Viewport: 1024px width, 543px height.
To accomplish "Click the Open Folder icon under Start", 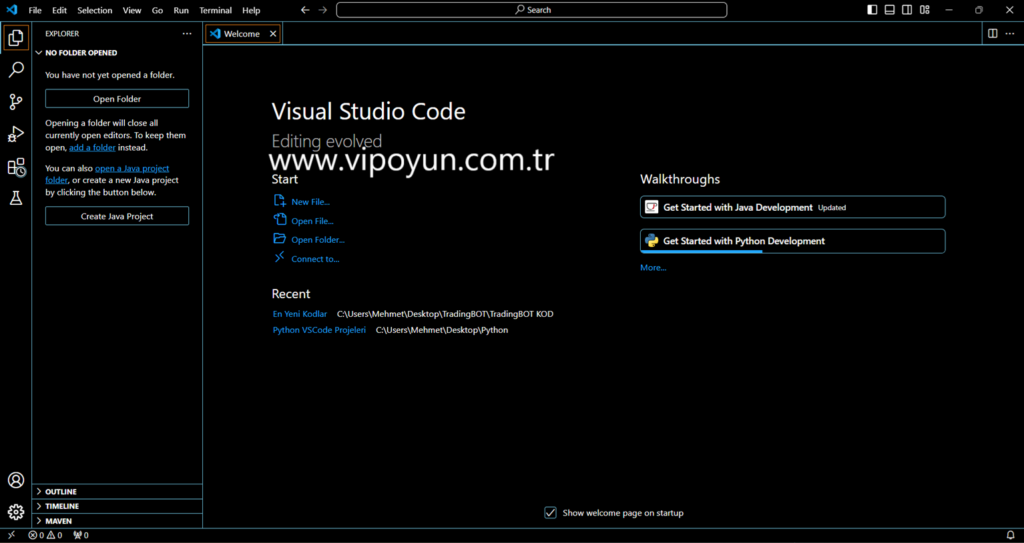I will tap(280, 239).
